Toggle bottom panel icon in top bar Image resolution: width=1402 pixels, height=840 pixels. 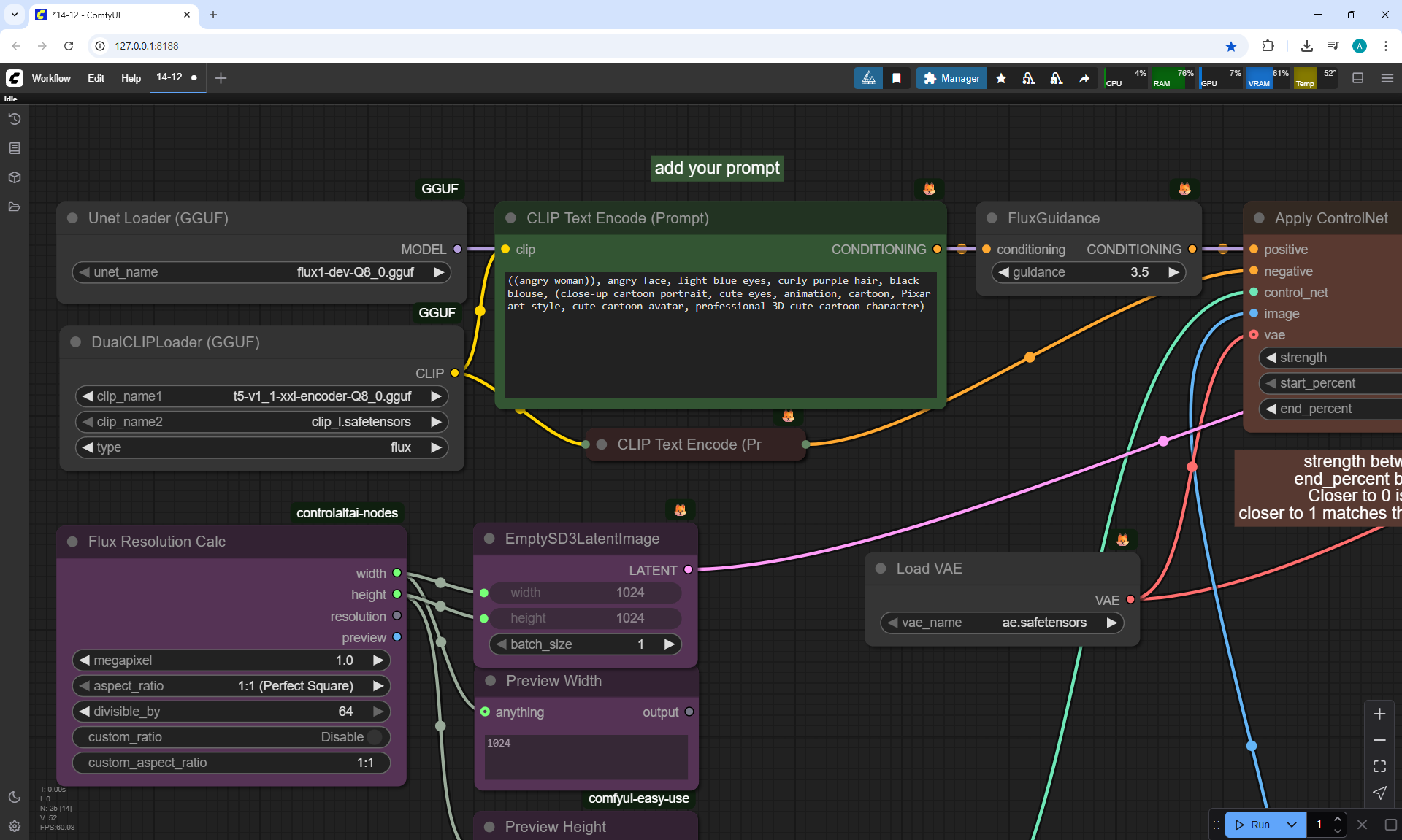point(1357,78)
